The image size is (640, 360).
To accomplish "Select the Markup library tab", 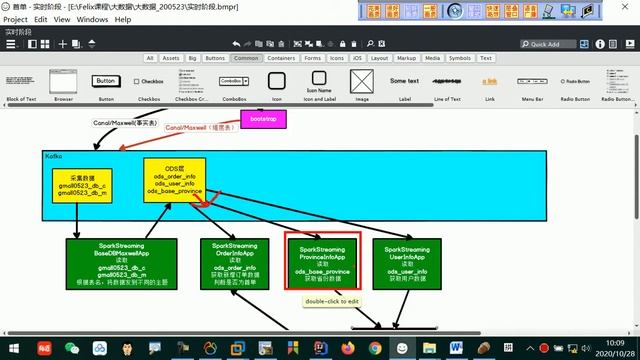I will pos(406,58).
